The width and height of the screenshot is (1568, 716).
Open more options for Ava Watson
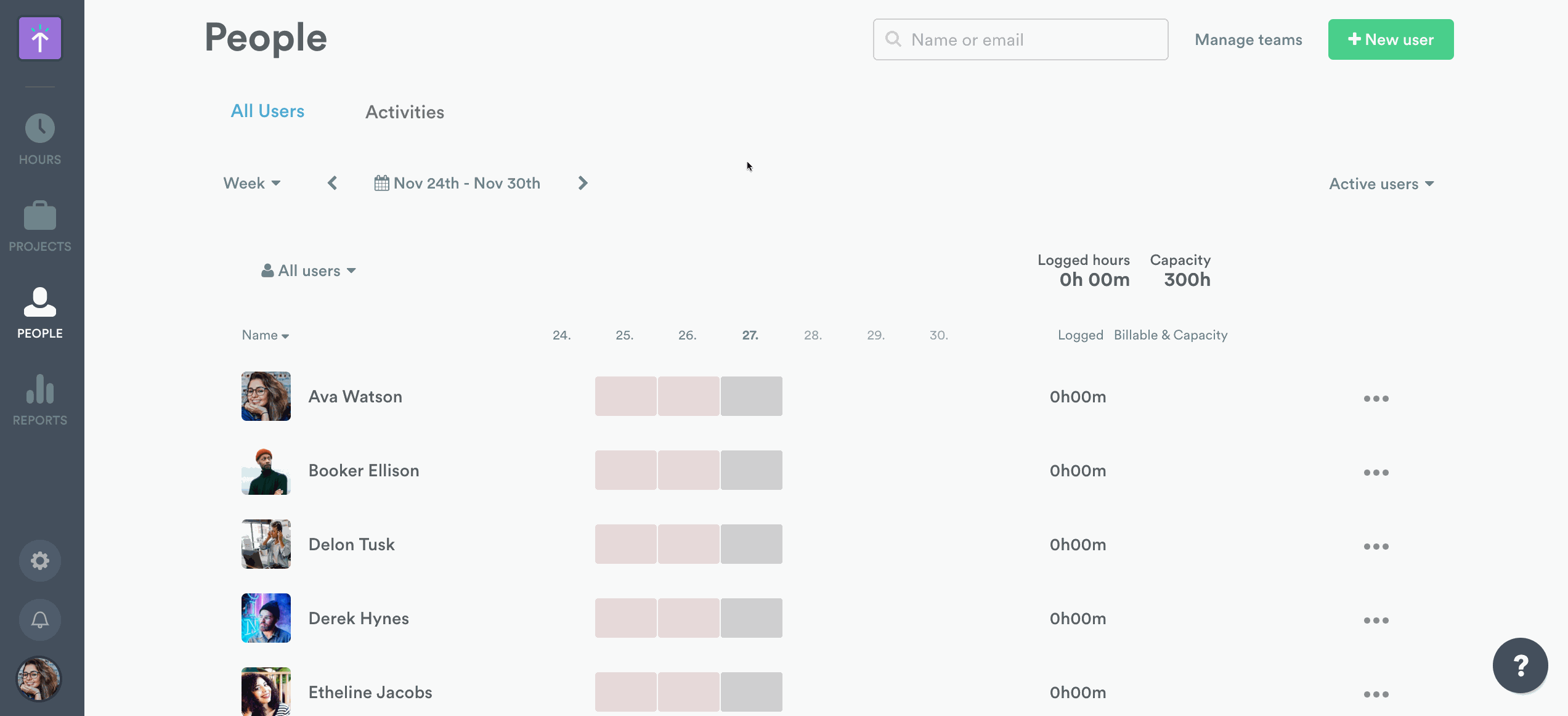tap(1376, 399)
